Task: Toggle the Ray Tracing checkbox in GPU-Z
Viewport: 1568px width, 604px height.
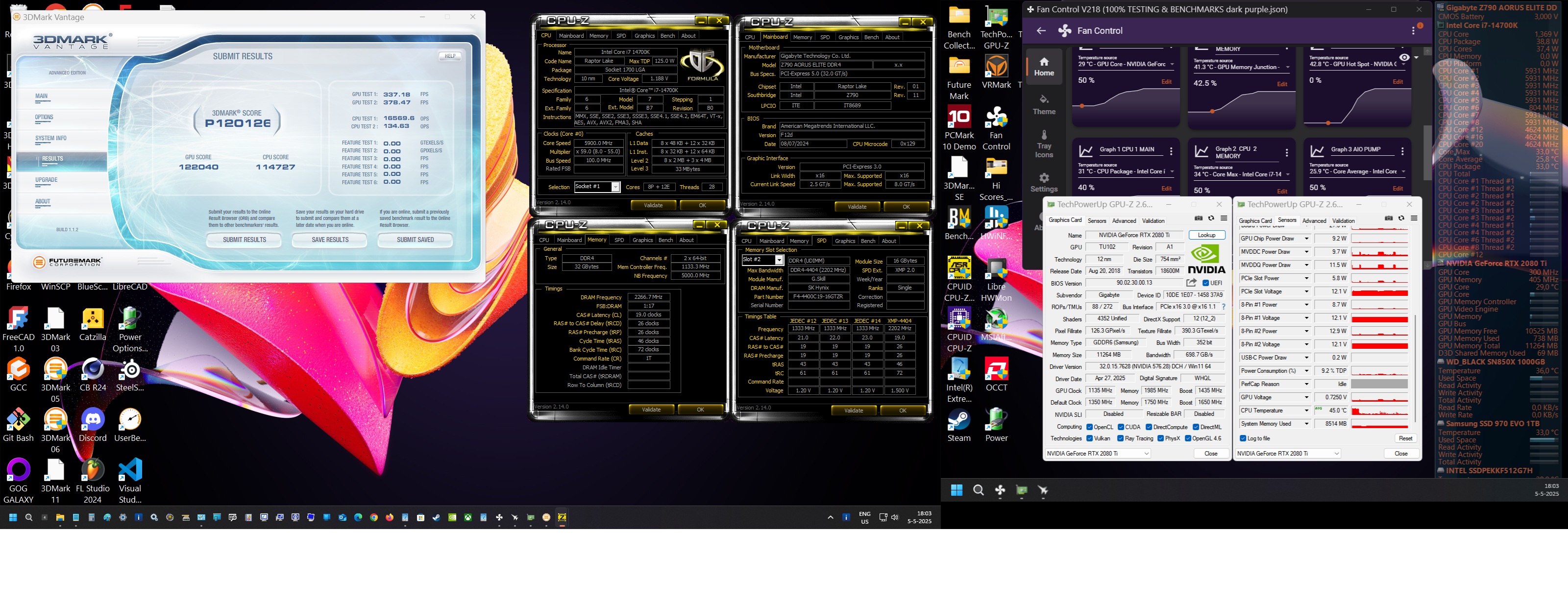Action: pyautogui.click(x=1121, y=438)
